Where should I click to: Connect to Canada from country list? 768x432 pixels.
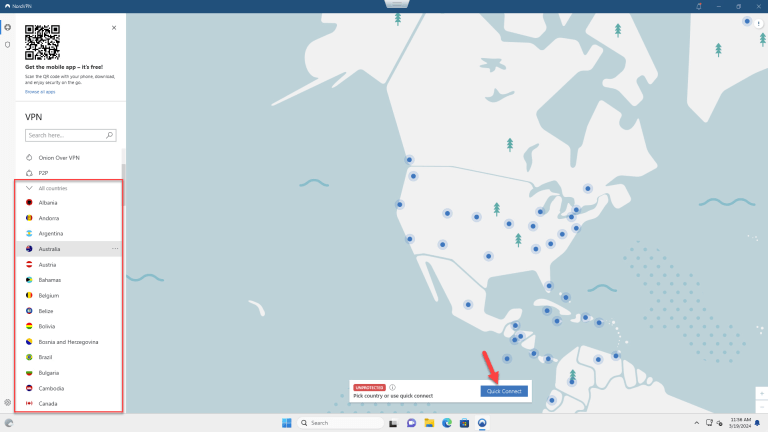pyautogui.click(x=47, y=403)
